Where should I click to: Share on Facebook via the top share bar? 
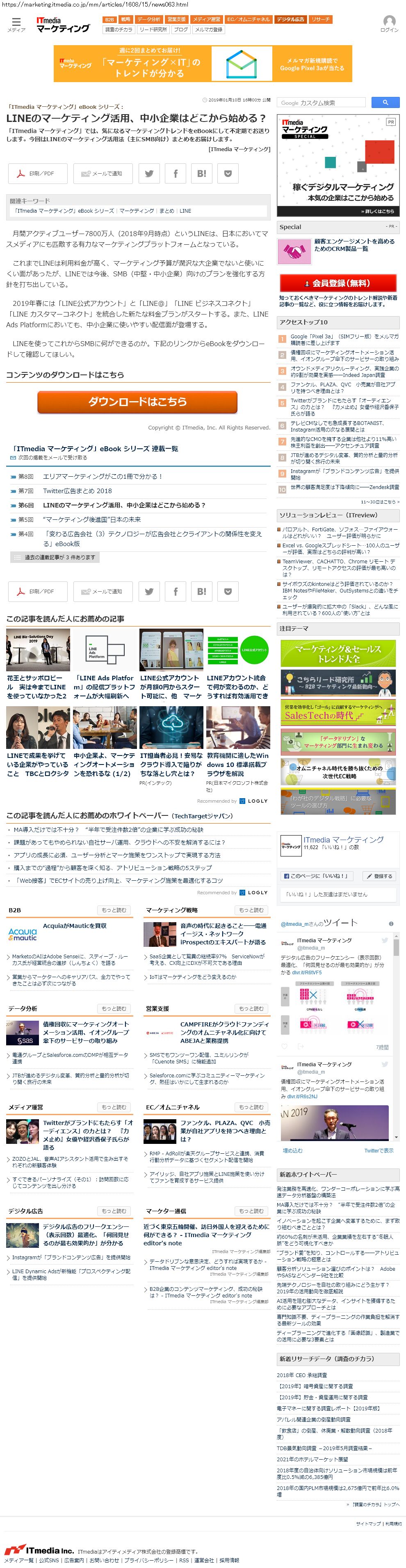point(176,174)
